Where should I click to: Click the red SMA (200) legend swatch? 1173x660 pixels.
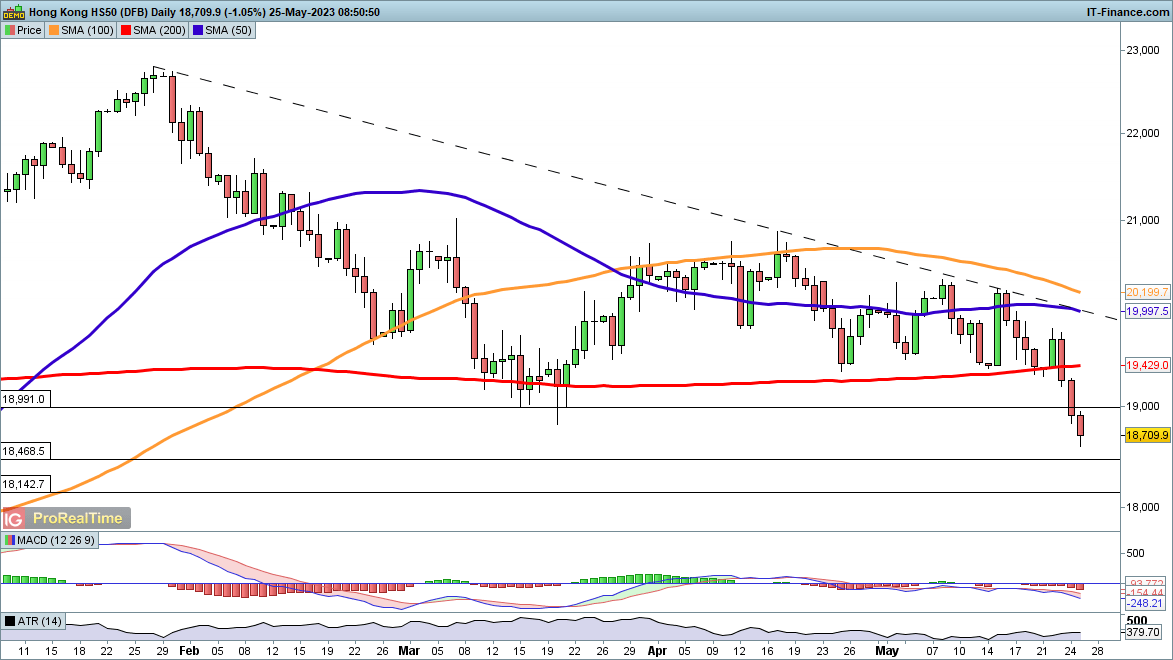(126, 31)
